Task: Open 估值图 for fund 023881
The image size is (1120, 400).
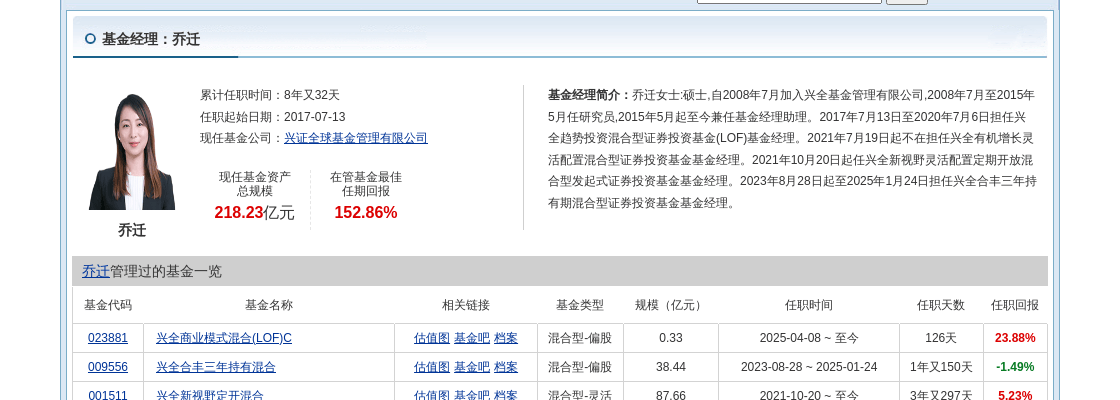Action: (431, 338)
